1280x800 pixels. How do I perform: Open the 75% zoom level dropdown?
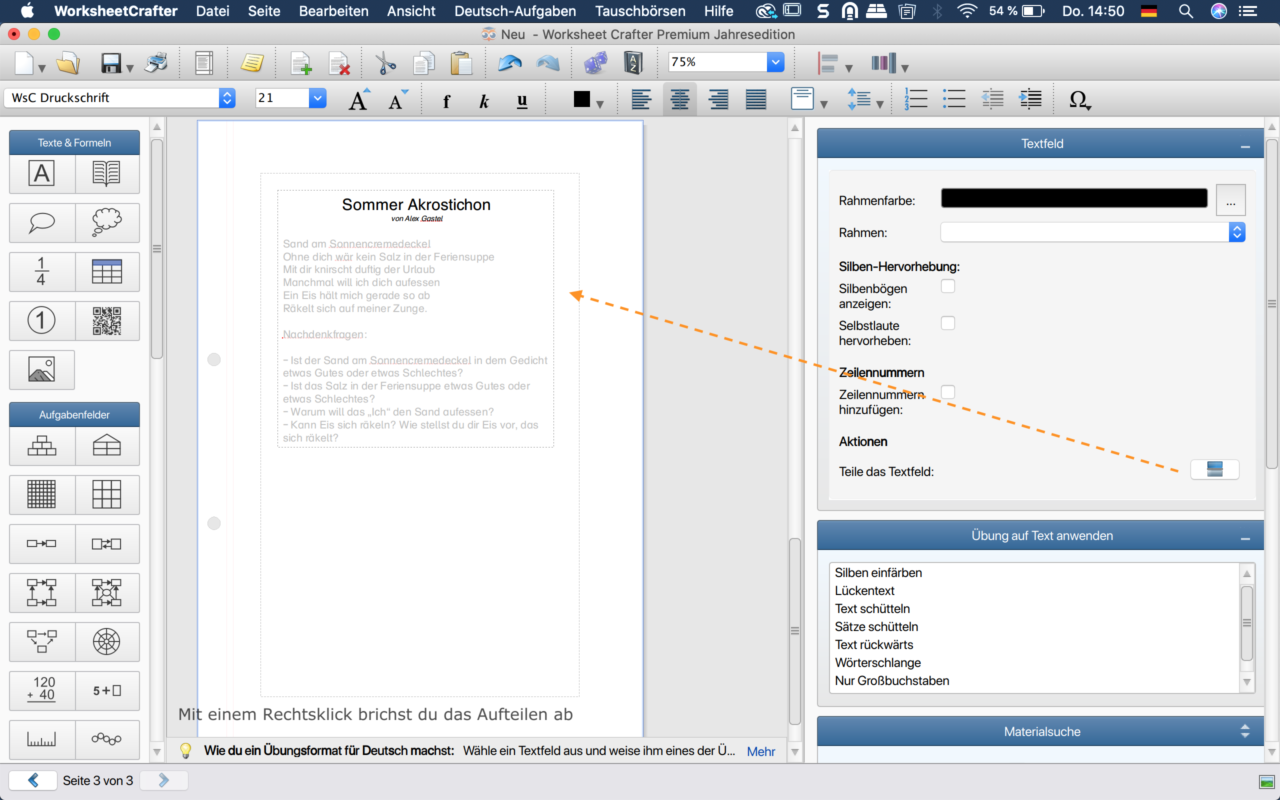776,62
